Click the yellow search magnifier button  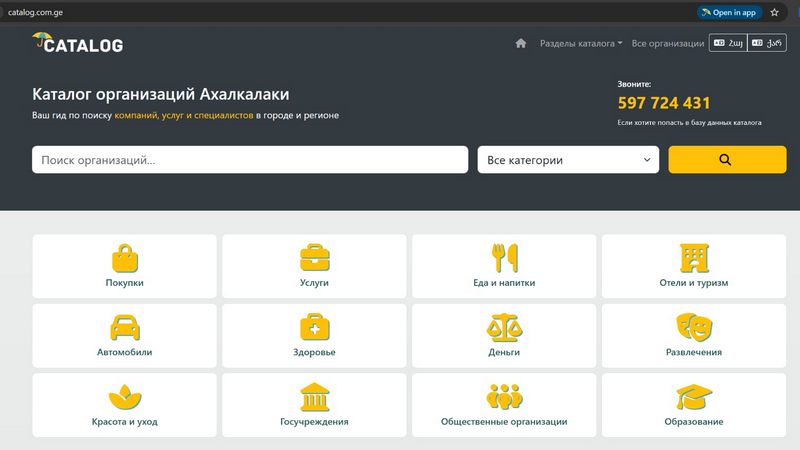point(727,160)
